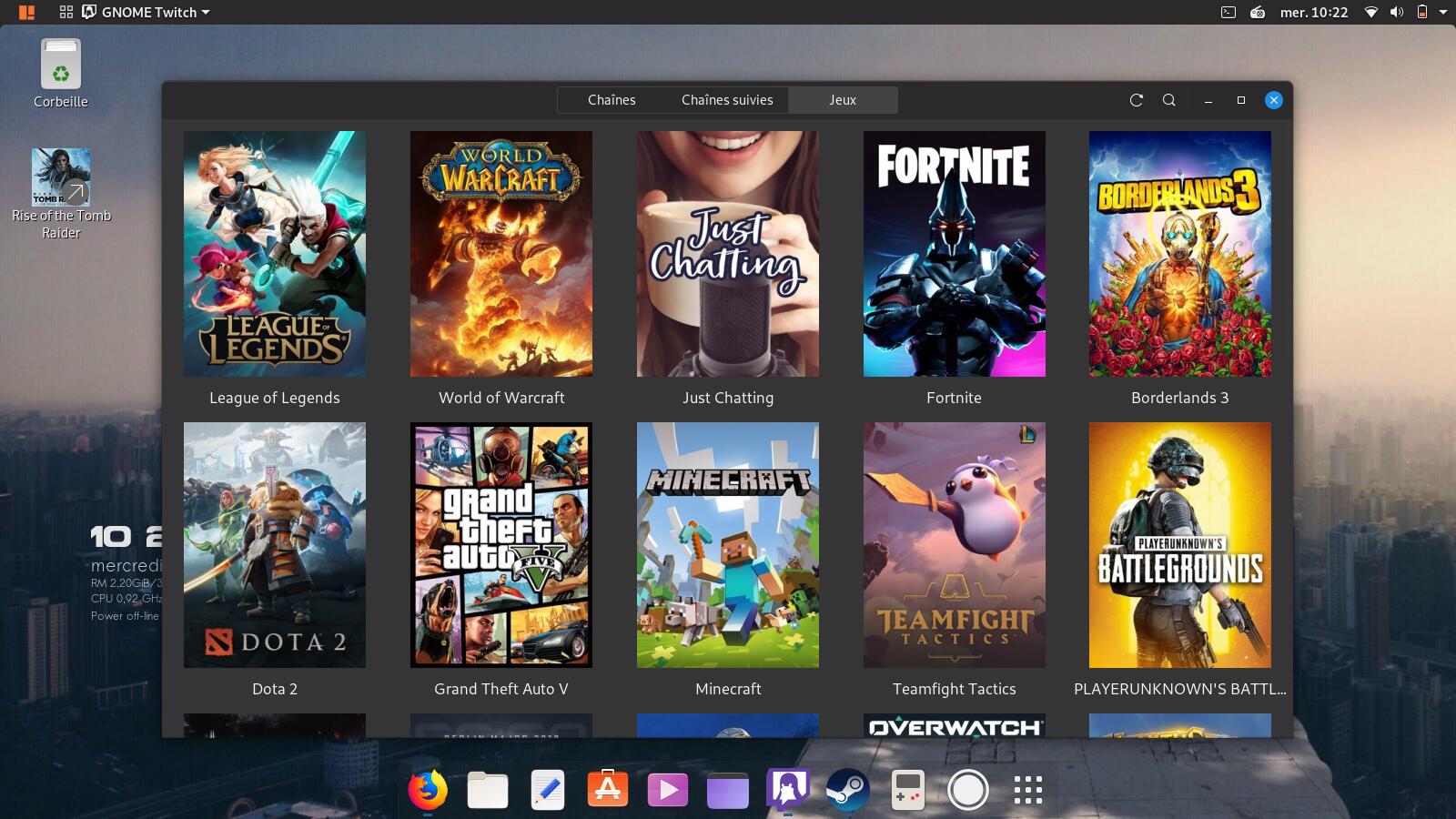Close the GNOME Twitch window
This screenshot has width=1456, height=819.
tap(1274, 100)
